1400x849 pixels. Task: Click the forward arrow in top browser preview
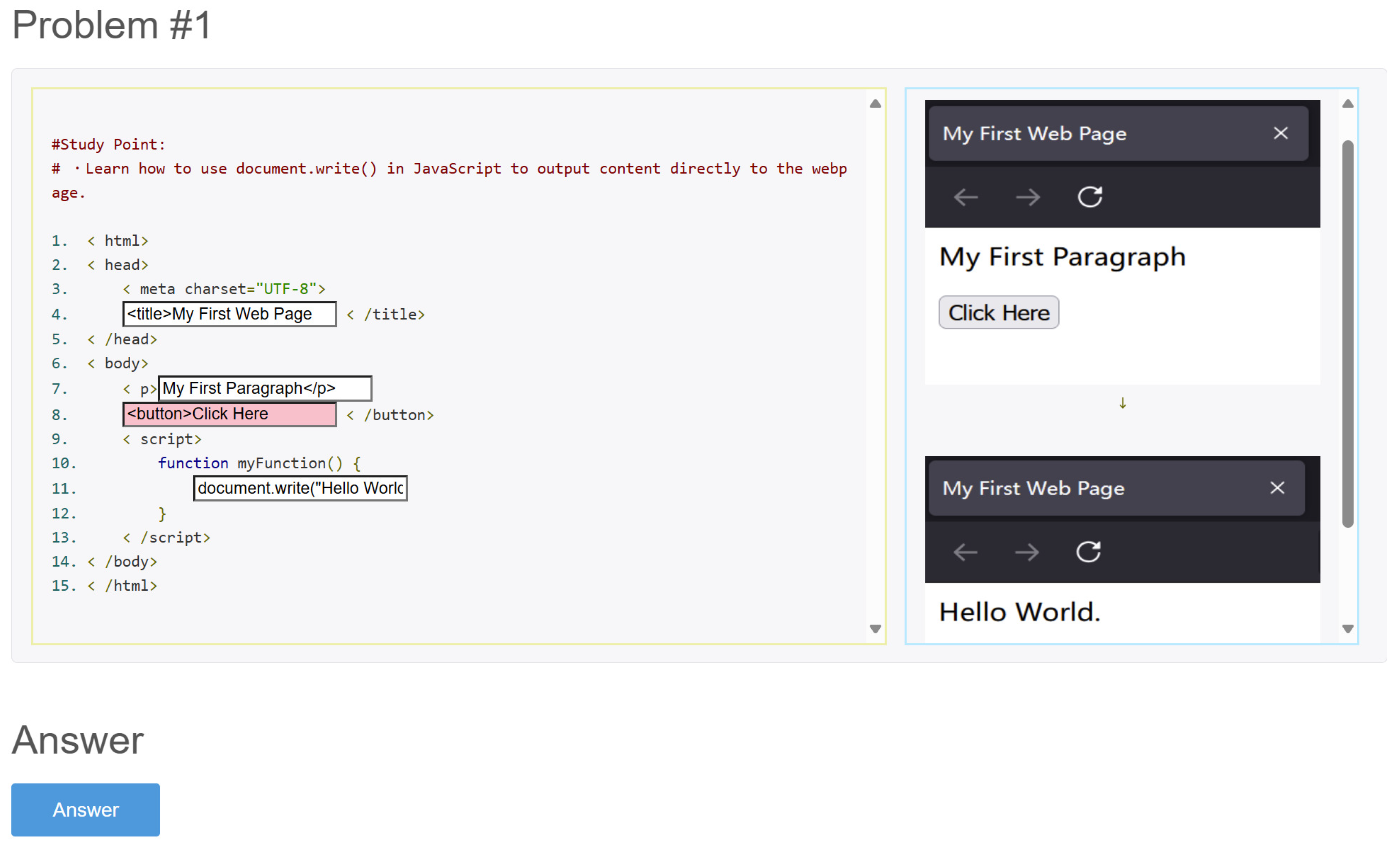tap(1027, 197)
